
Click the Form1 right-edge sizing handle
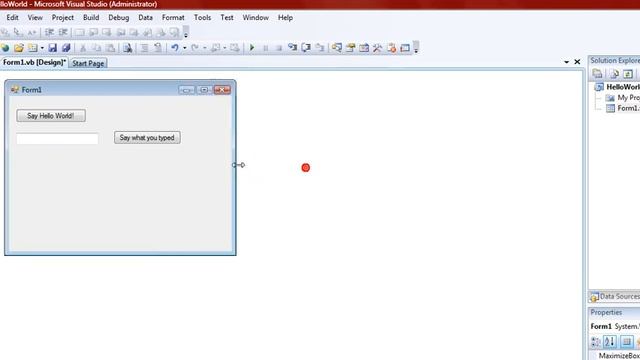pos(234,165)
